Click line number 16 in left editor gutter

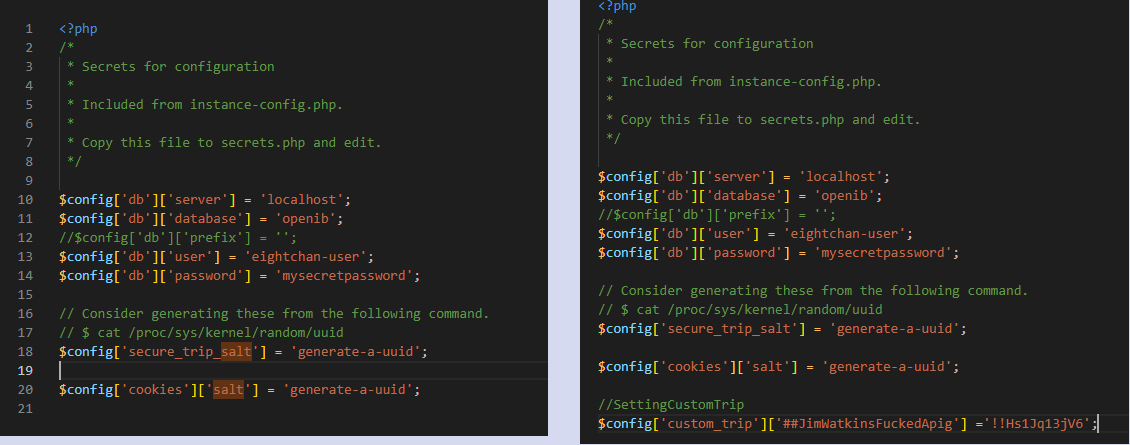(25, 314)
